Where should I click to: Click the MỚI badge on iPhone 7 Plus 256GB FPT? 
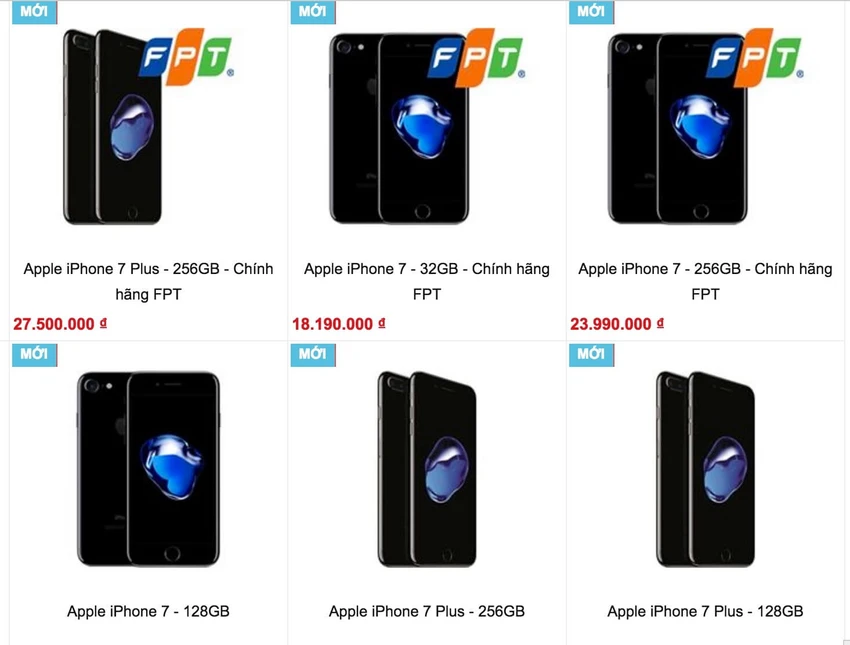[x=34, y=11]
